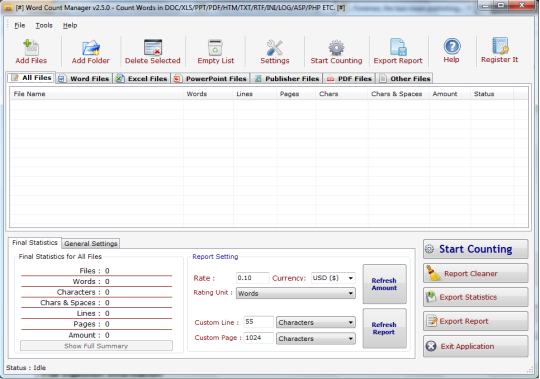Viewport: 540px width, 379px height.
Task: Click the broom icon on Report Cleaner
Action: click(x=433, y=273)
